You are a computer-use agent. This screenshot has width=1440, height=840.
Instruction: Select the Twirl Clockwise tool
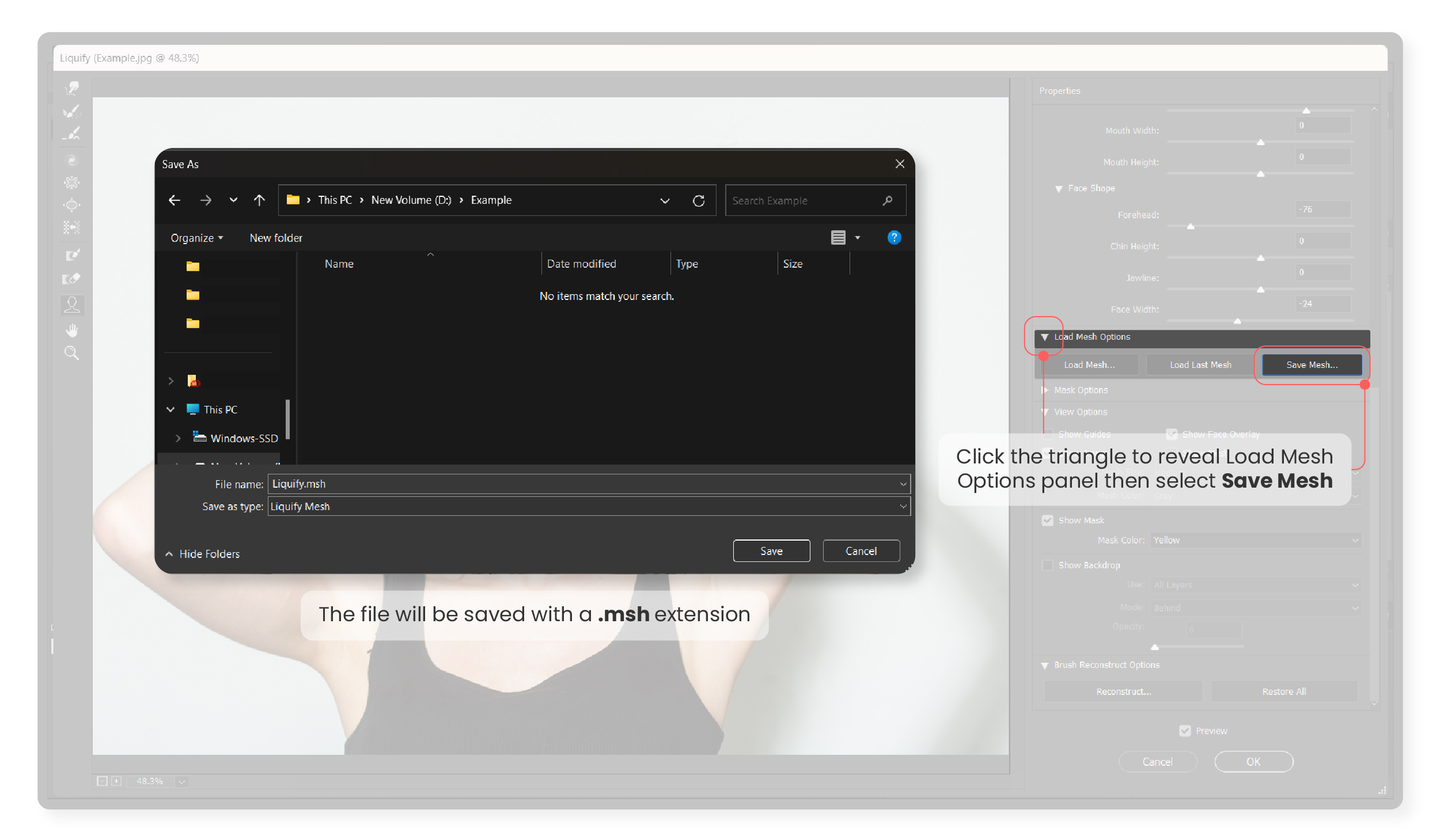pyautogui.click(x=72, y=160)
